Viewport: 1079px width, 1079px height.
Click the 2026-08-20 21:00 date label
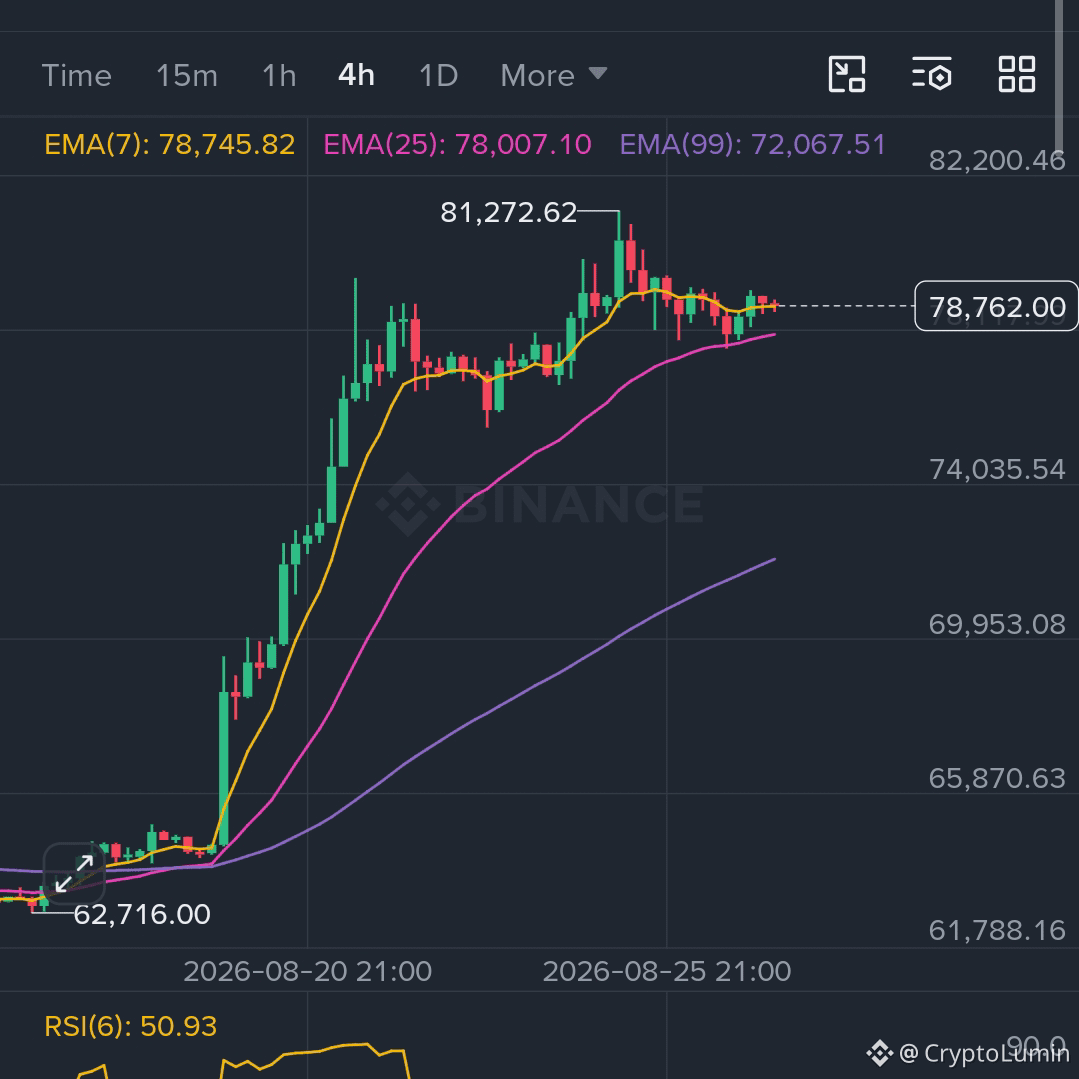[308, 972]
